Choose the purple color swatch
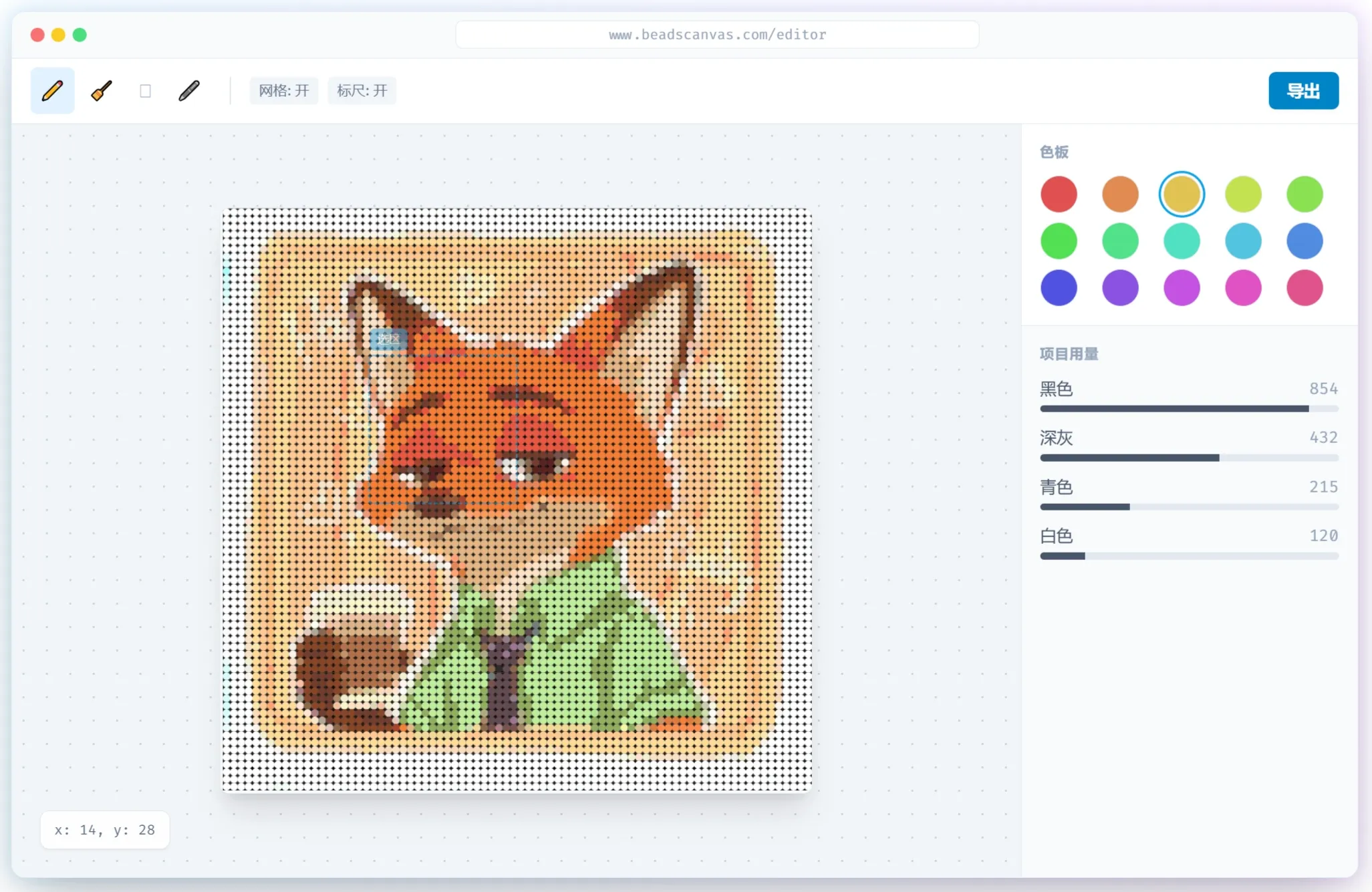 pyautogui.click(x=1120, y=288)
